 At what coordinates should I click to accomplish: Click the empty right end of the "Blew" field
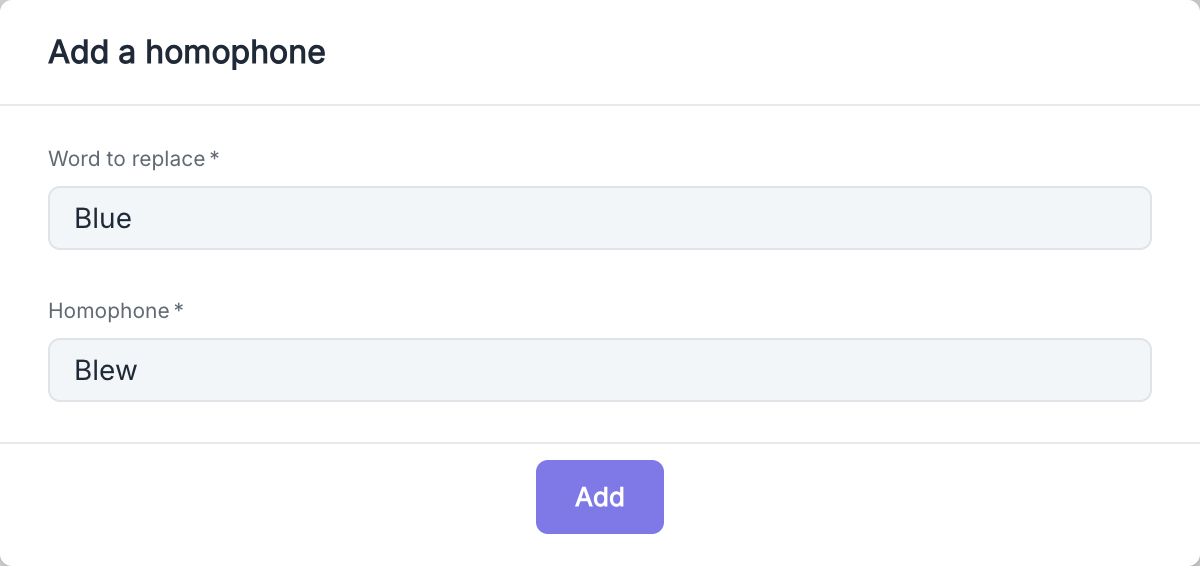pyautogui.click(x=1100, y=370)
